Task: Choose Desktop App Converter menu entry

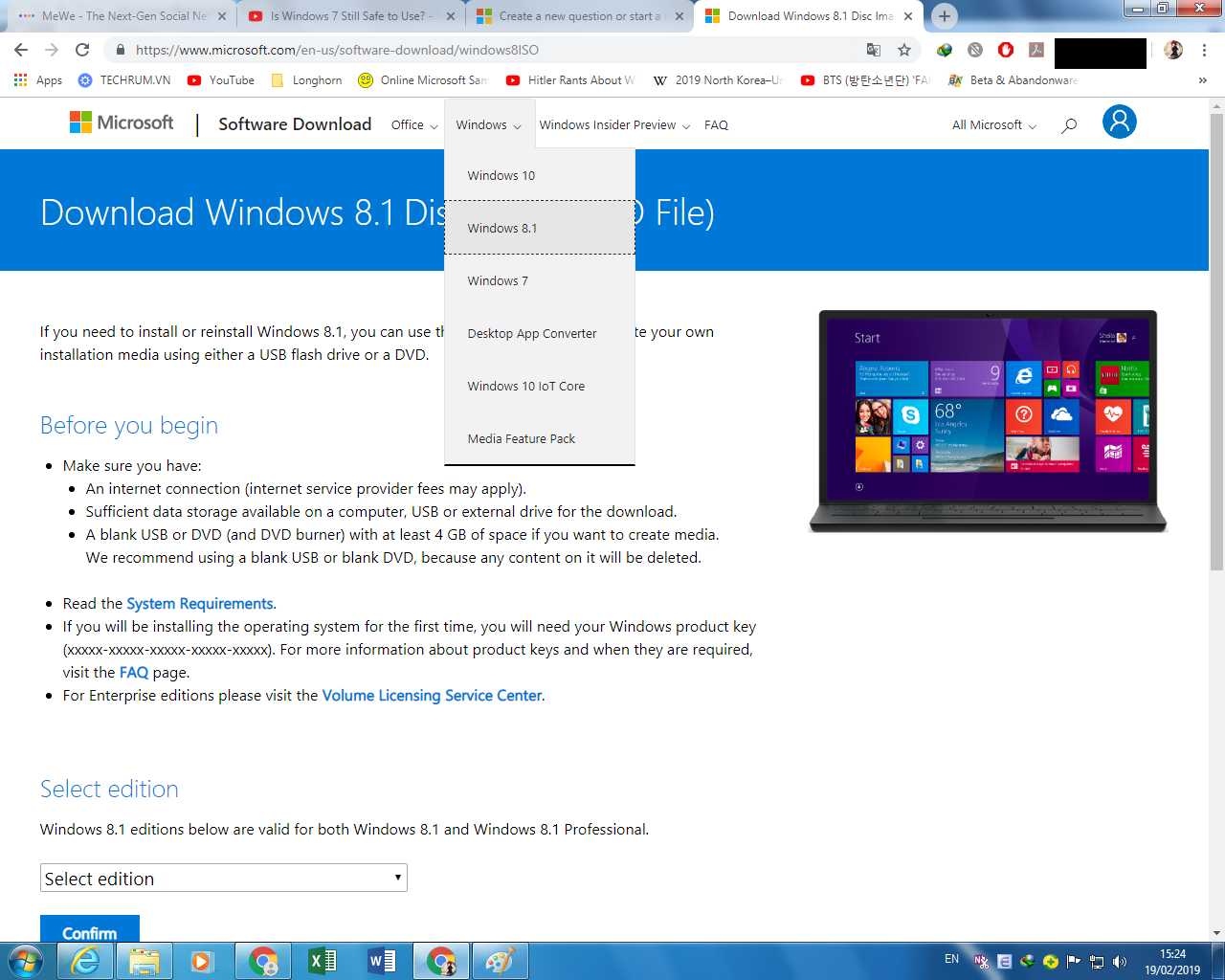Action: [540, 333]
